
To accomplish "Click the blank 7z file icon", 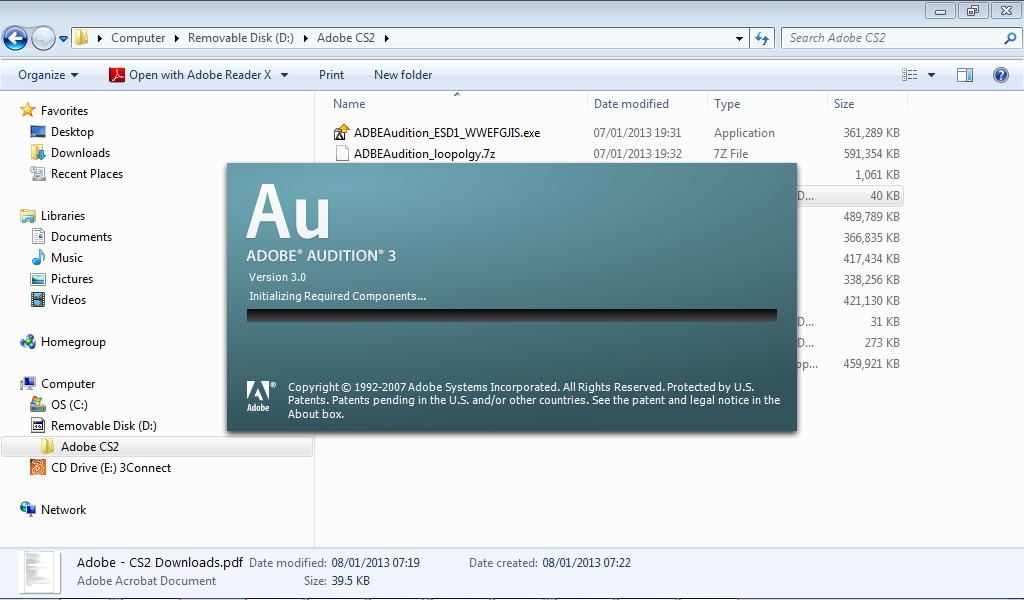I will click(342, 153).
